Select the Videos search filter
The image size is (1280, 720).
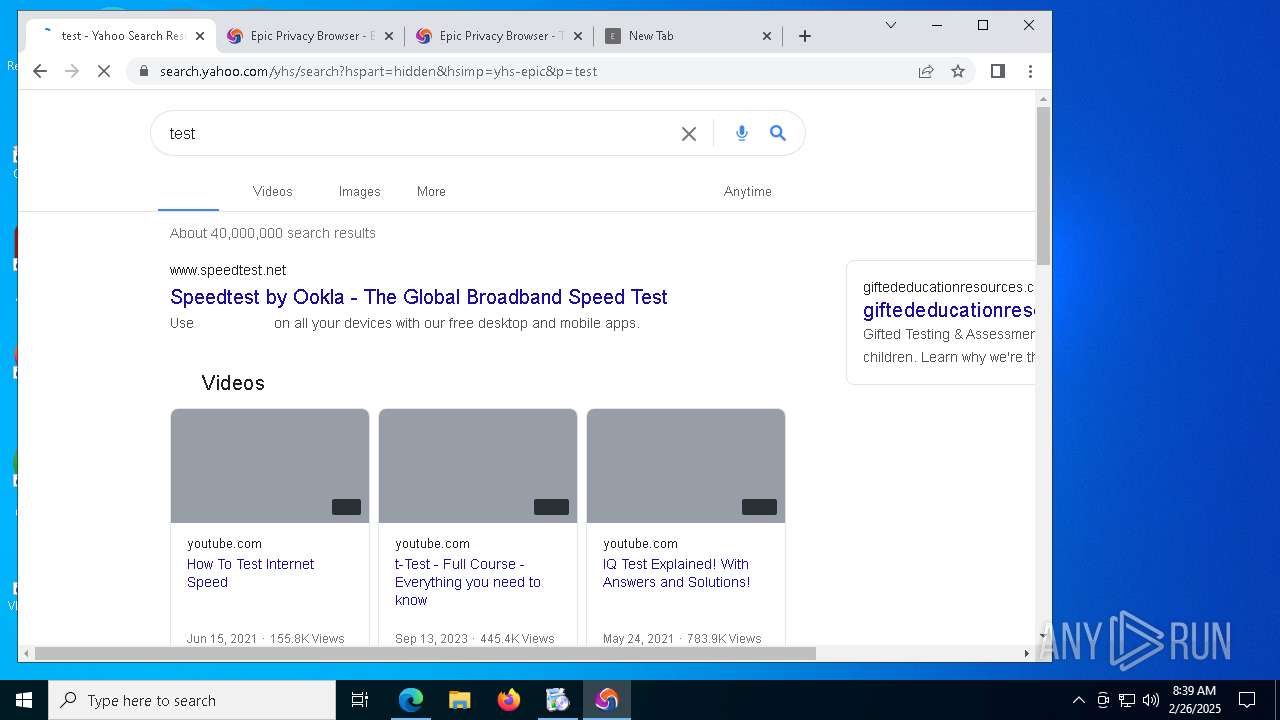coord(272,191)
